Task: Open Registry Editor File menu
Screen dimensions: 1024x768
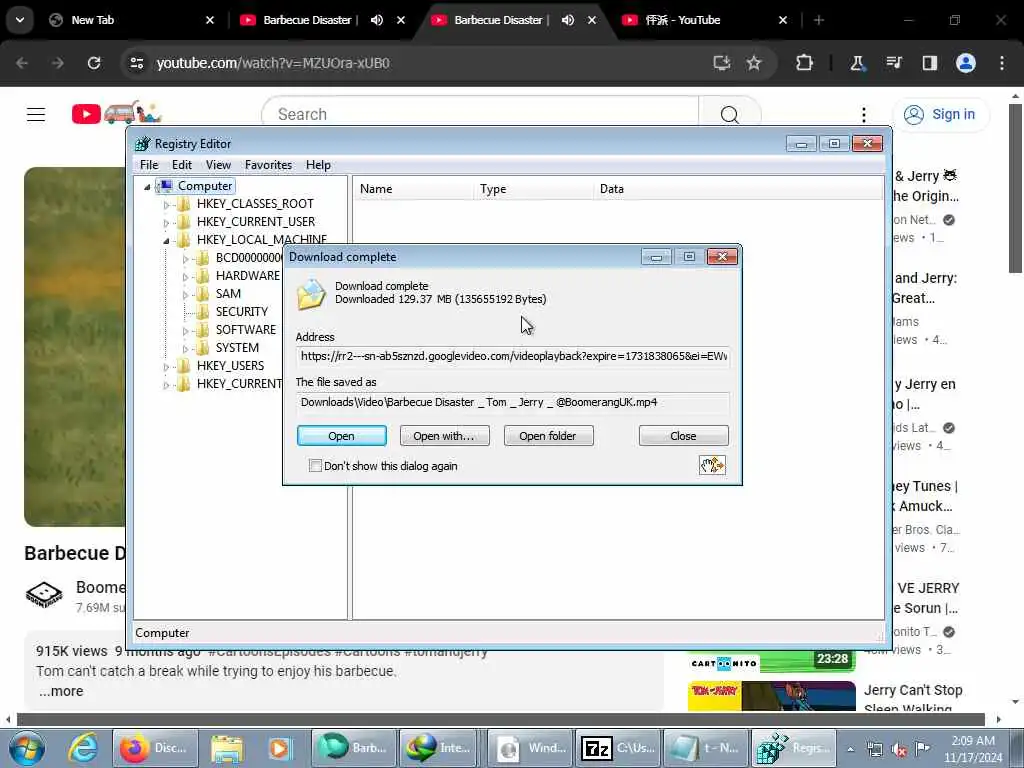Action: [149, 165]
